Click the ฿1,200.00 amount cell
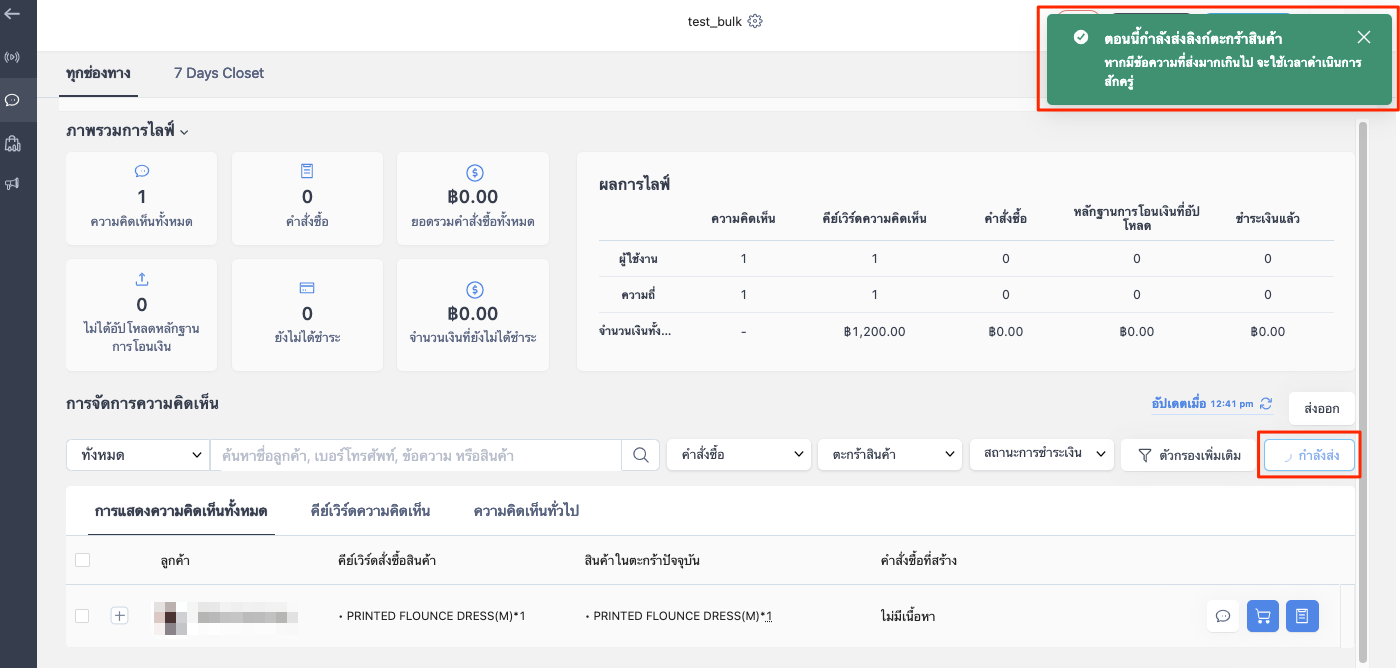 pos(874,331)
